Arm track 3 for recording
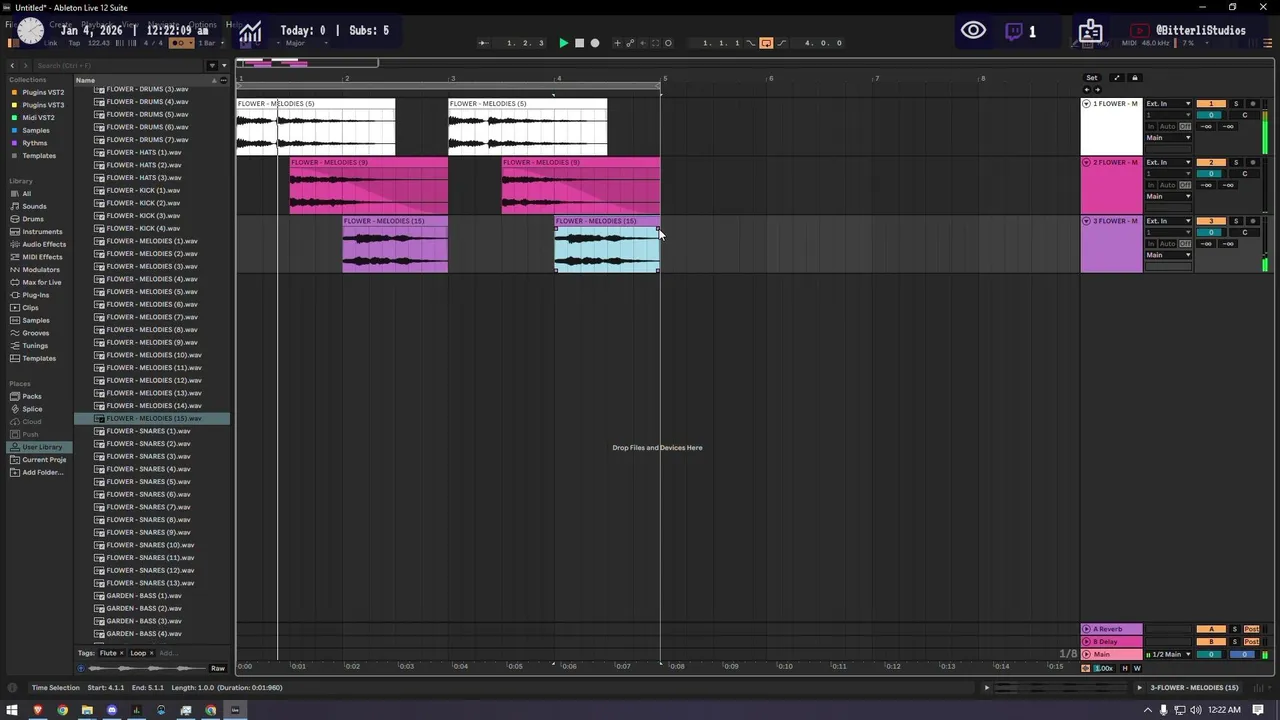The image size is (1280, 720). 1252,221
